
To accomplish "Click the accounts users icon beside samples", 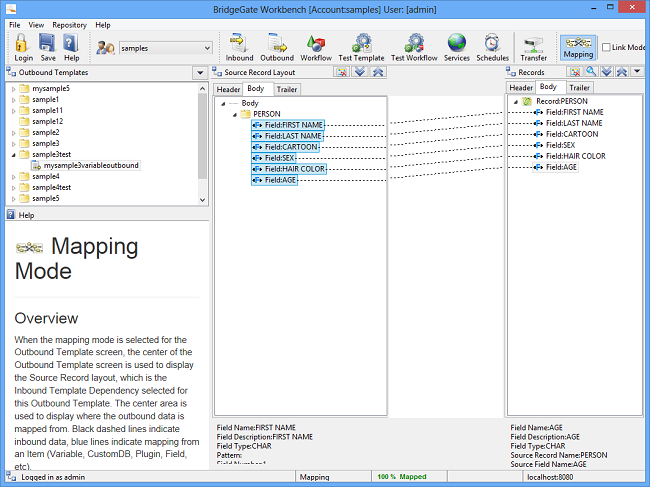I will 105,48.
